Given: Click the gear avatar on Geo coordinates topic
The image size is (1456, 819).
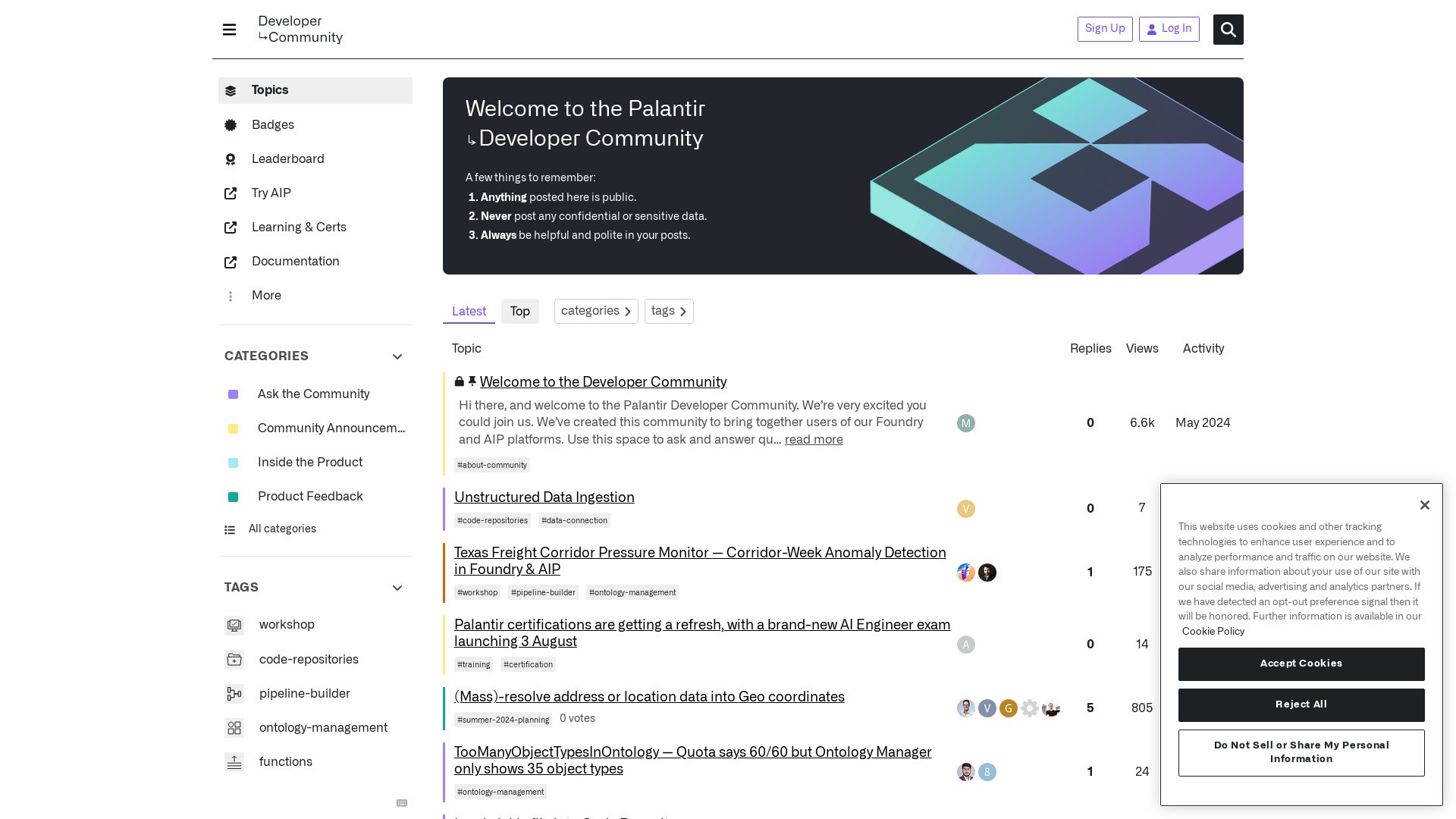Looking at the screenshot, I should (x=1029, y=708).
